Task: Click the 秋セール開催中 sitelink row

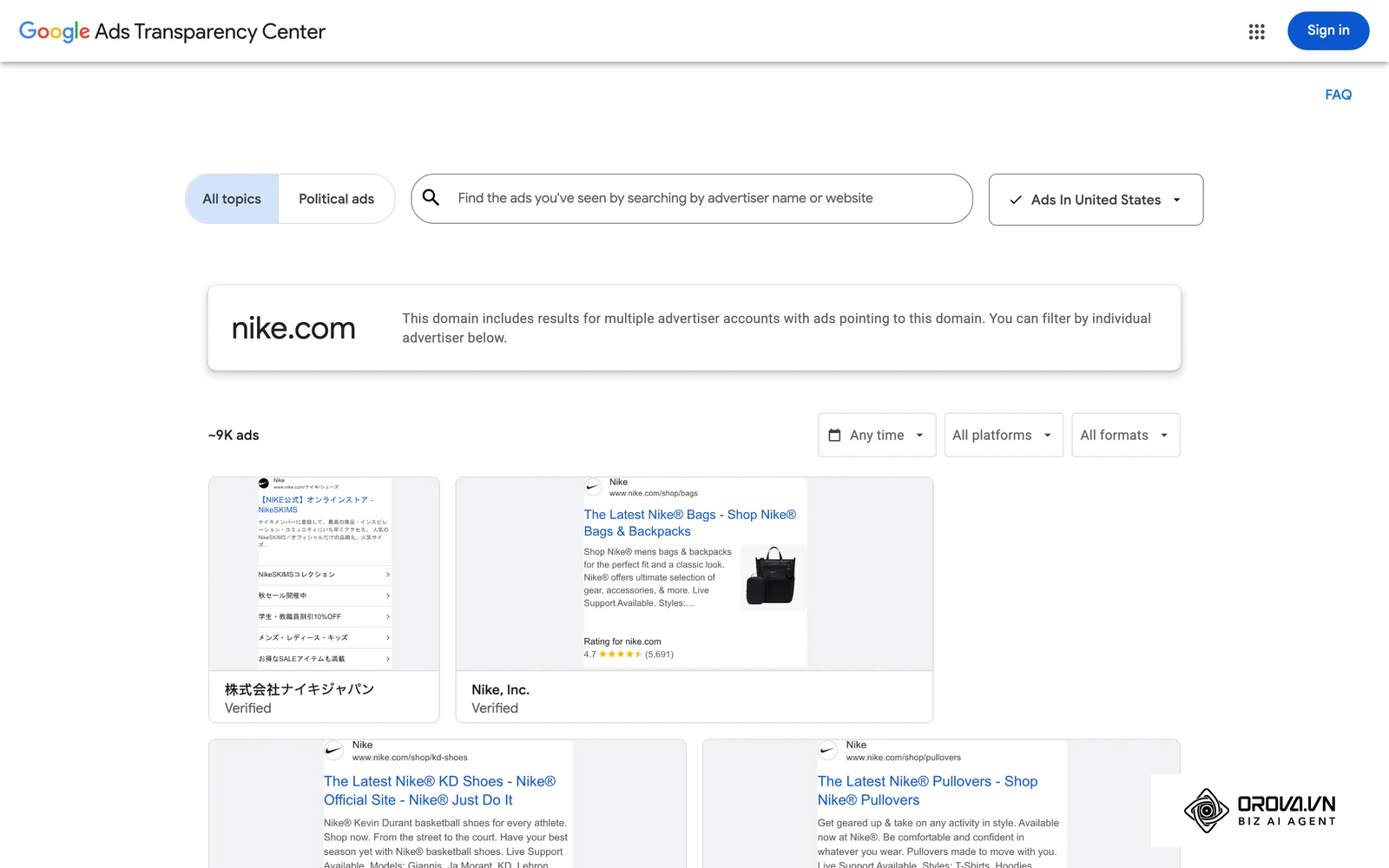Action: (324, 595)
